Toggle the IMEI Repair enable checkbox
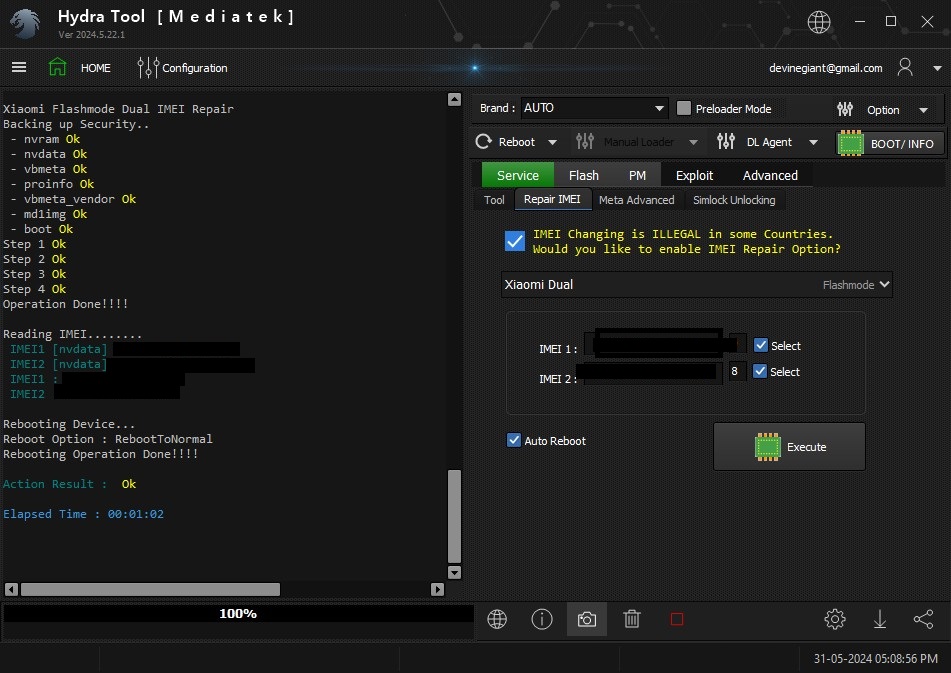The width and height of the screenshot is (951, 673). [514, 241]
